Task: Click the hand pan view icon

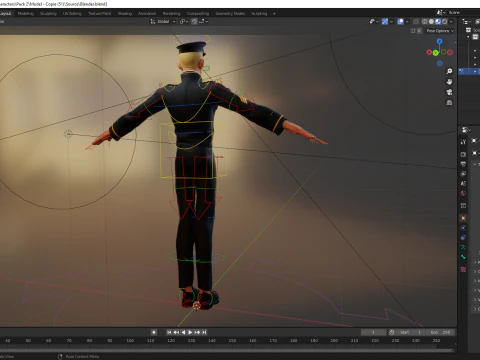Action: click(449, 82)
